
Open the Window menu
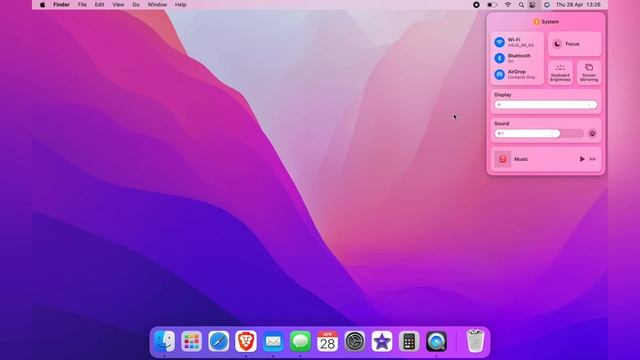pos(157,4)
